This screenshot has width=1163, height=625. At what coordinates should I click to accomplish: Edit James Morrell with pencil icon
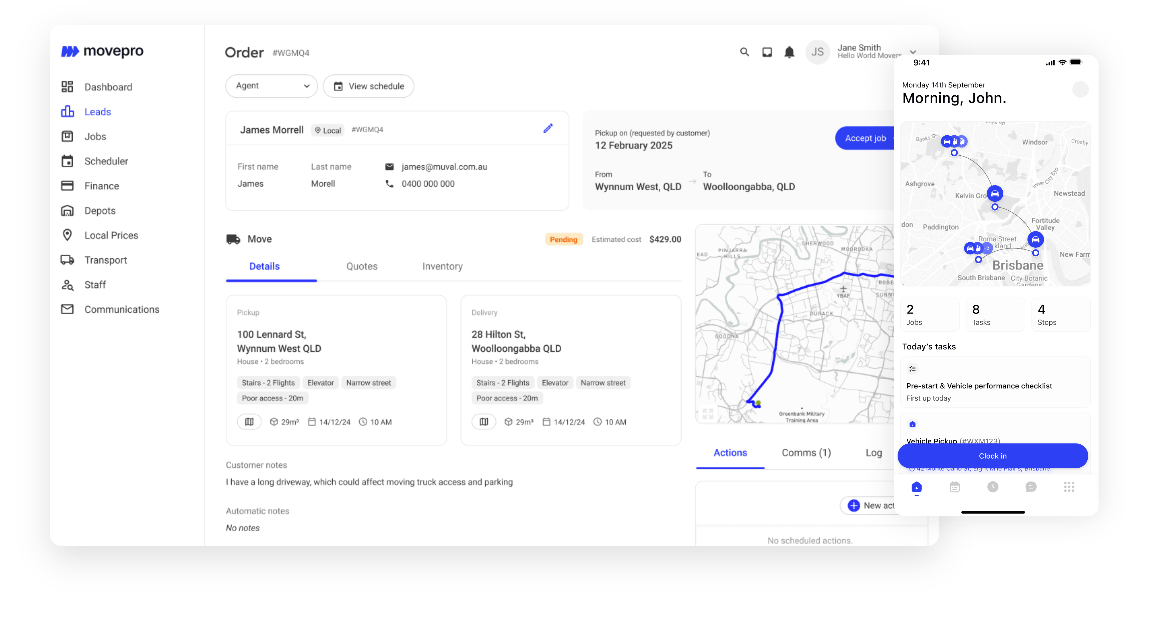pos(548,128)
